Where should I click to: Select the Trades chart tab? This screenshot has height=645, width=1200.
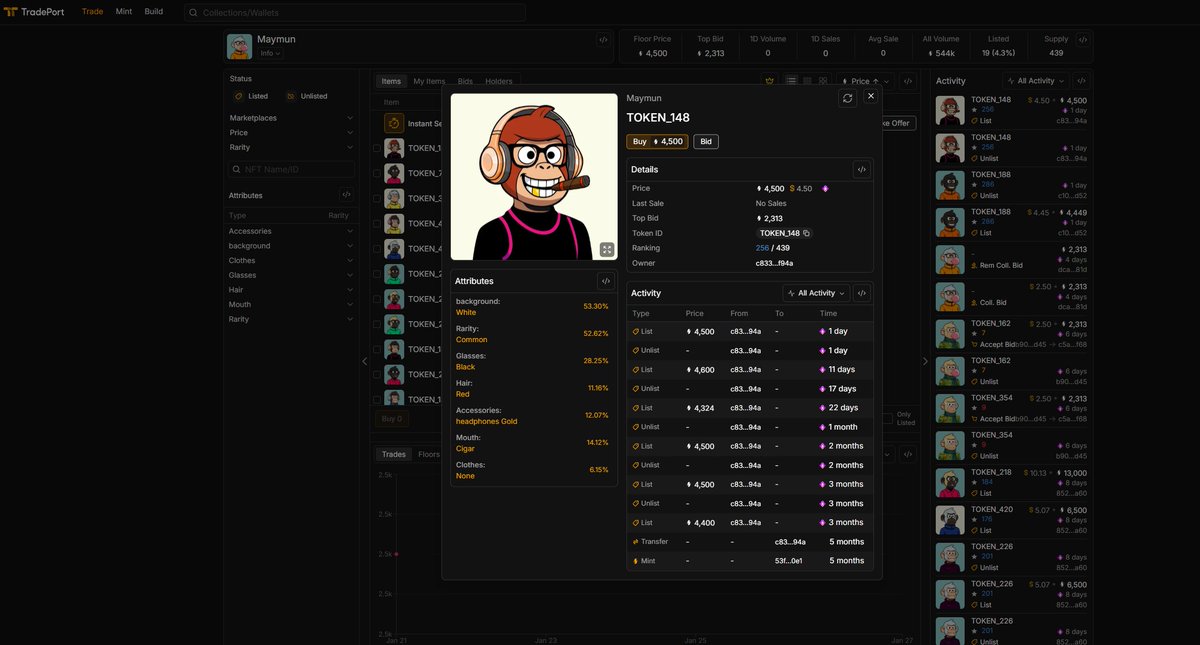[394, 454]
